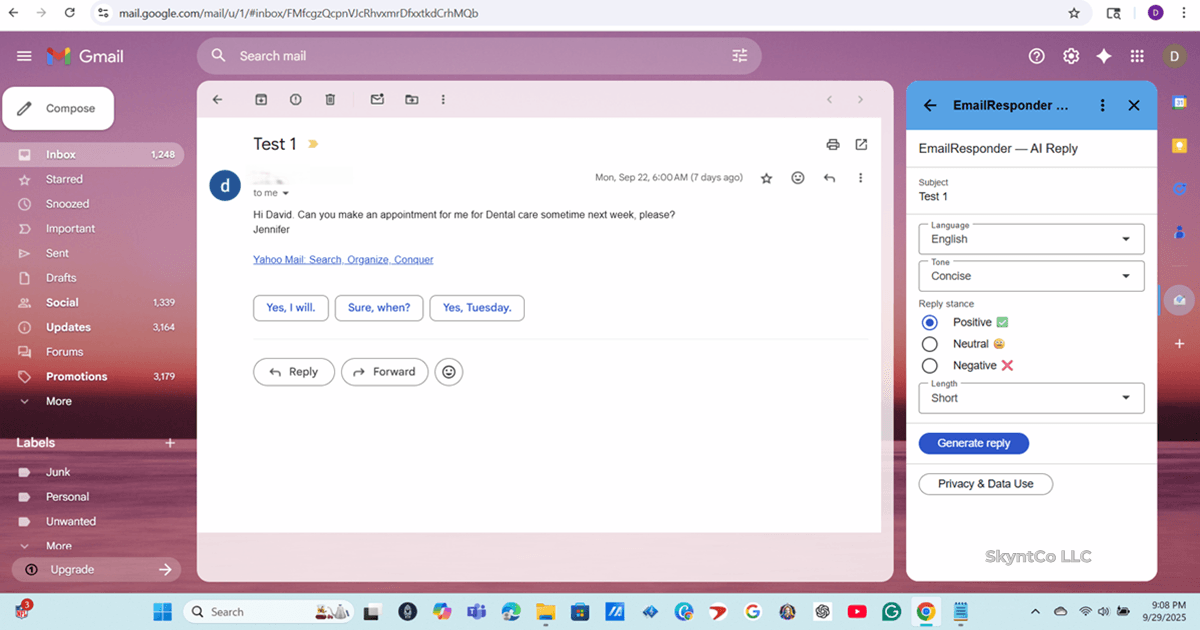Move the email to another folder
Image resolution: width=1200 pixels, height=630 pixels.
click(411, 99)
